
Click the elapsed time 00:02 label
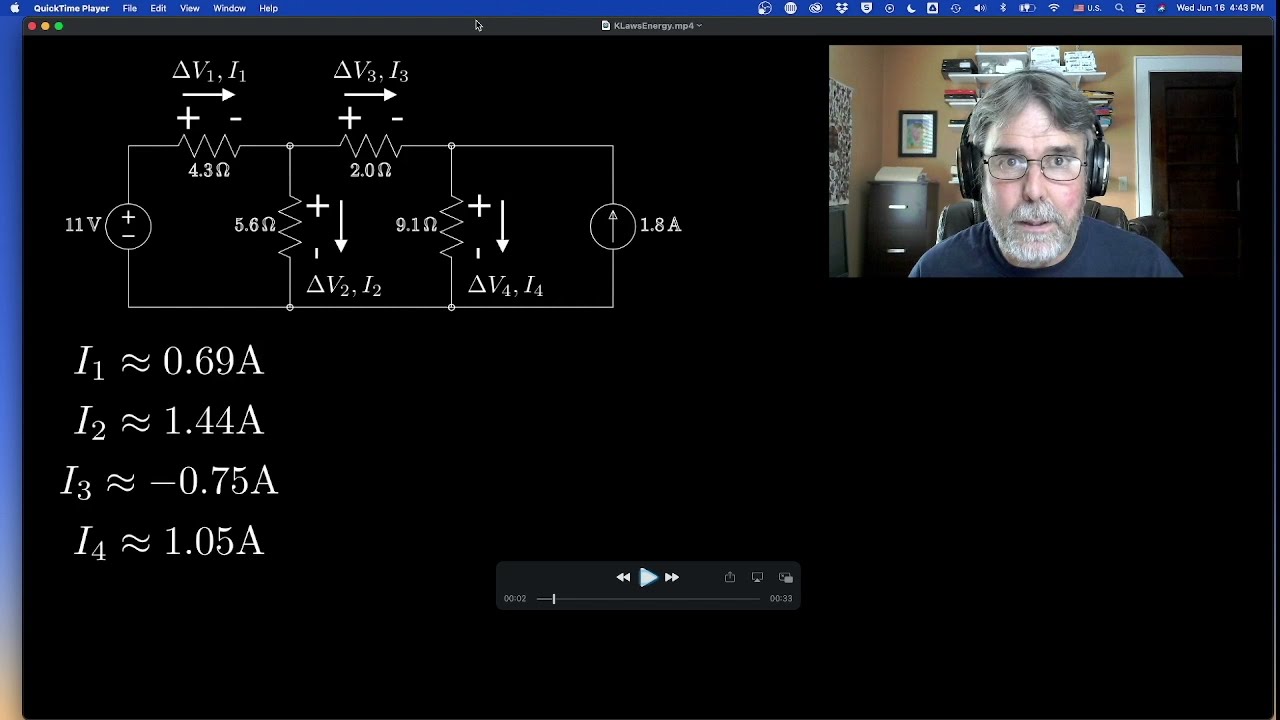(515, 598)
